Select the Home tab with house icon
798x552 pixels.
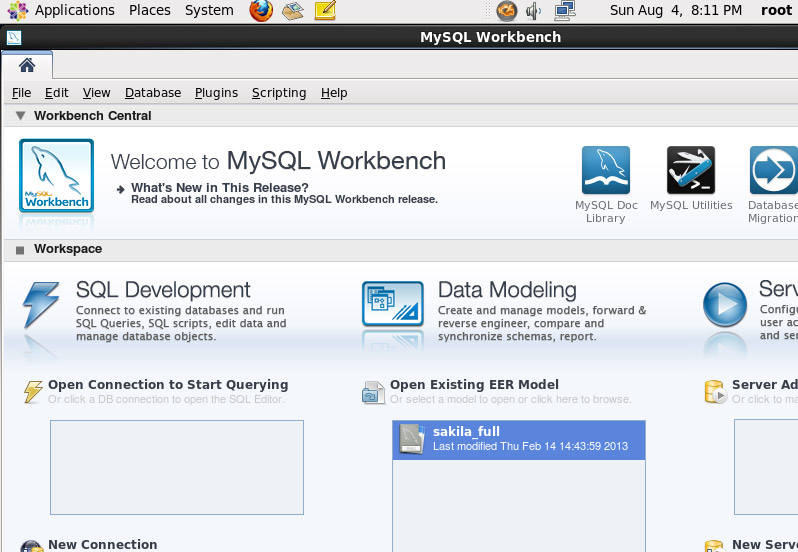click(27, 65)
